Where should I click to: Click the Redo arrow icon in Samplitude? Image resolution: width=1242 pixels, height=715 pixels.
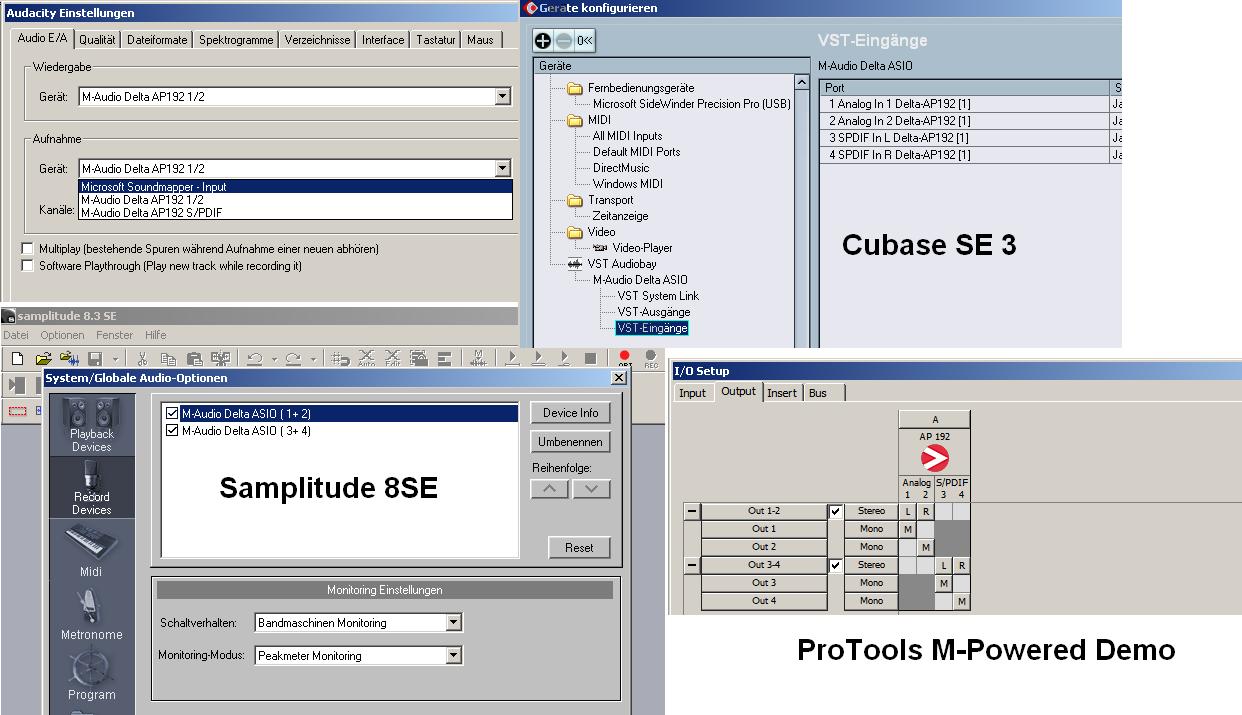293,359
